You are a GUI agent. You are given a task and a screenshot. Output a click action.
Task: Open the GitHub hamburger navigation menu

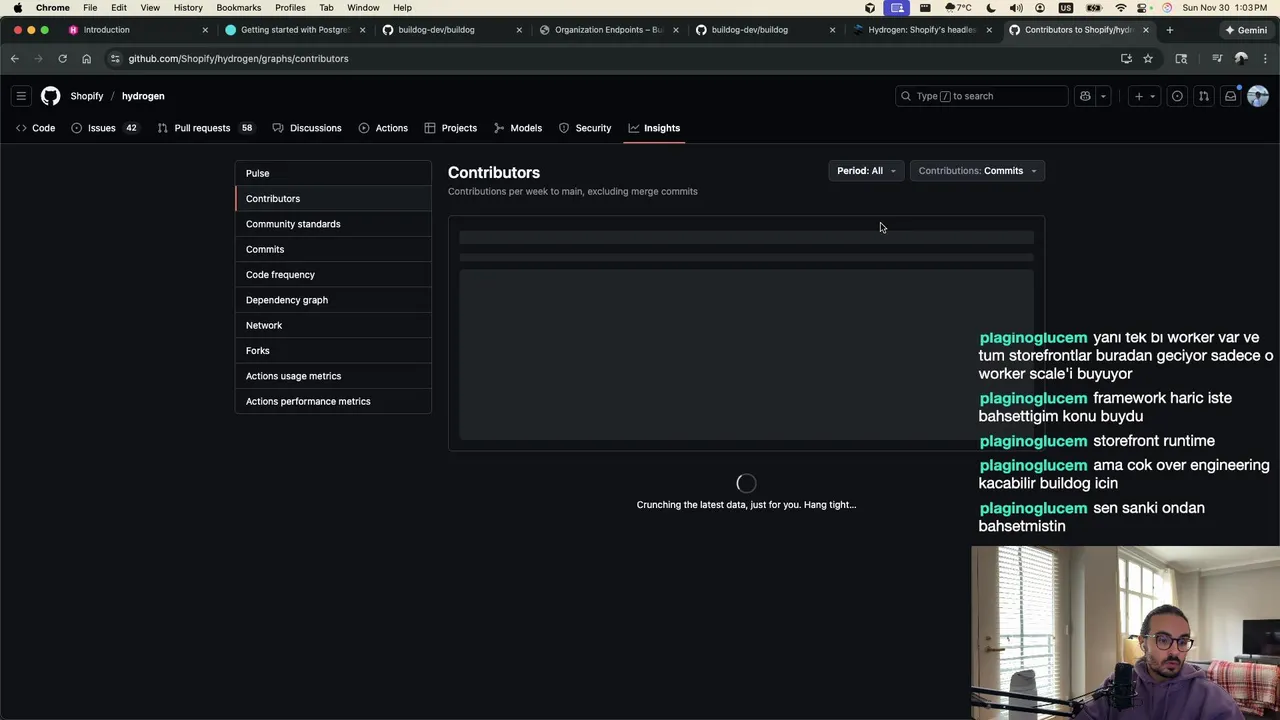21,96
